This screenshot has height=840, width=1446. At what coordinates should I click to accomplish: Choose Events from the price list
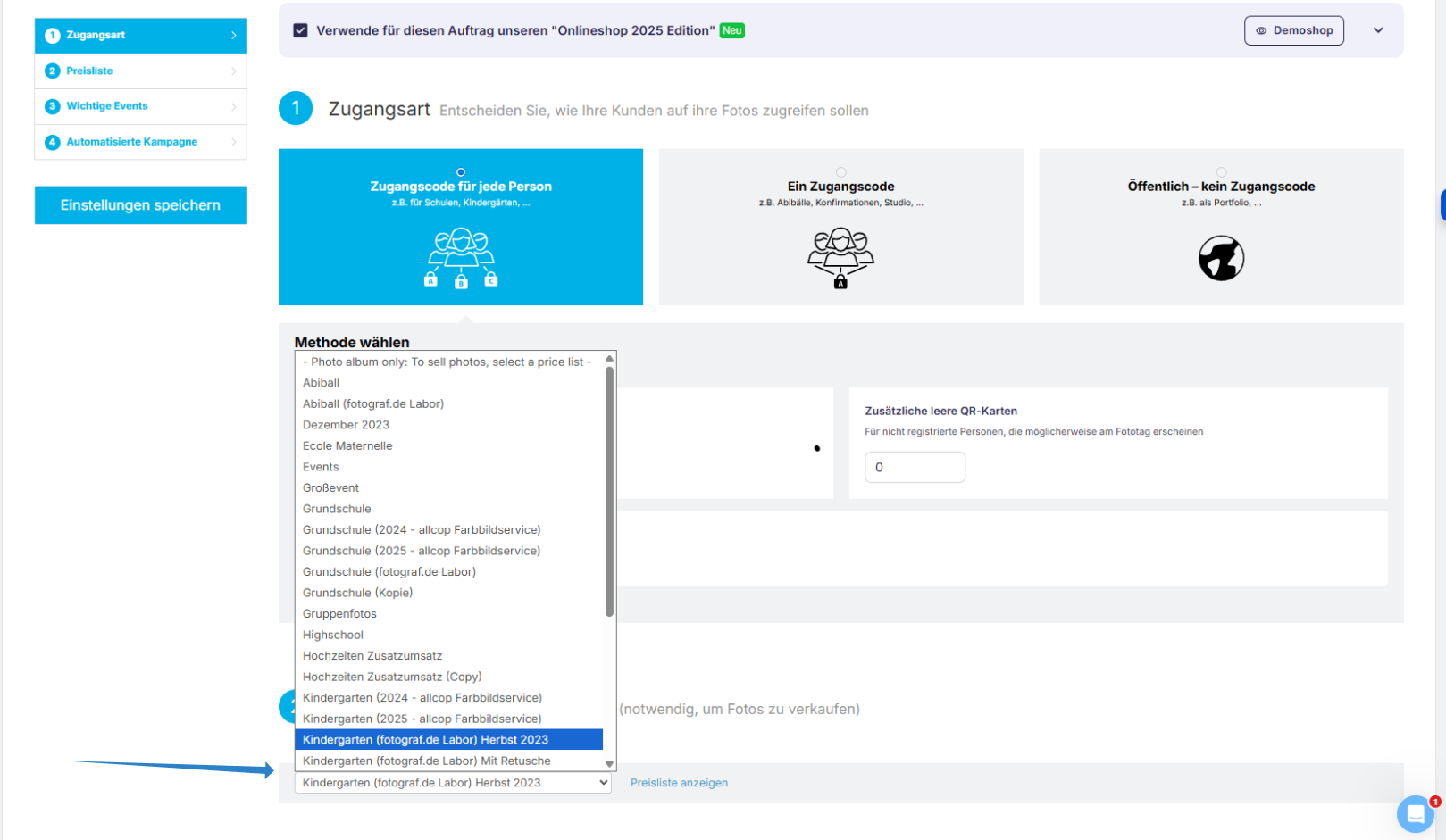click(x=449, y=467)
